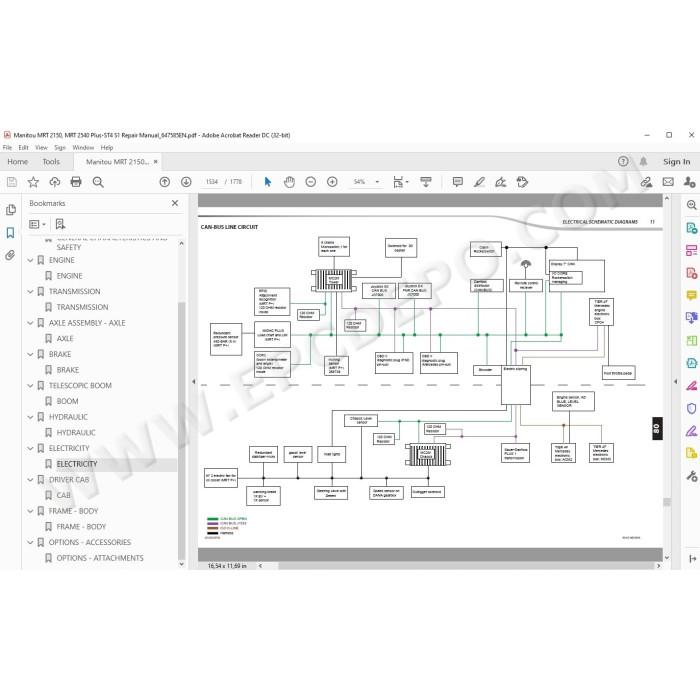Add the document to starred files

(33, 182)
